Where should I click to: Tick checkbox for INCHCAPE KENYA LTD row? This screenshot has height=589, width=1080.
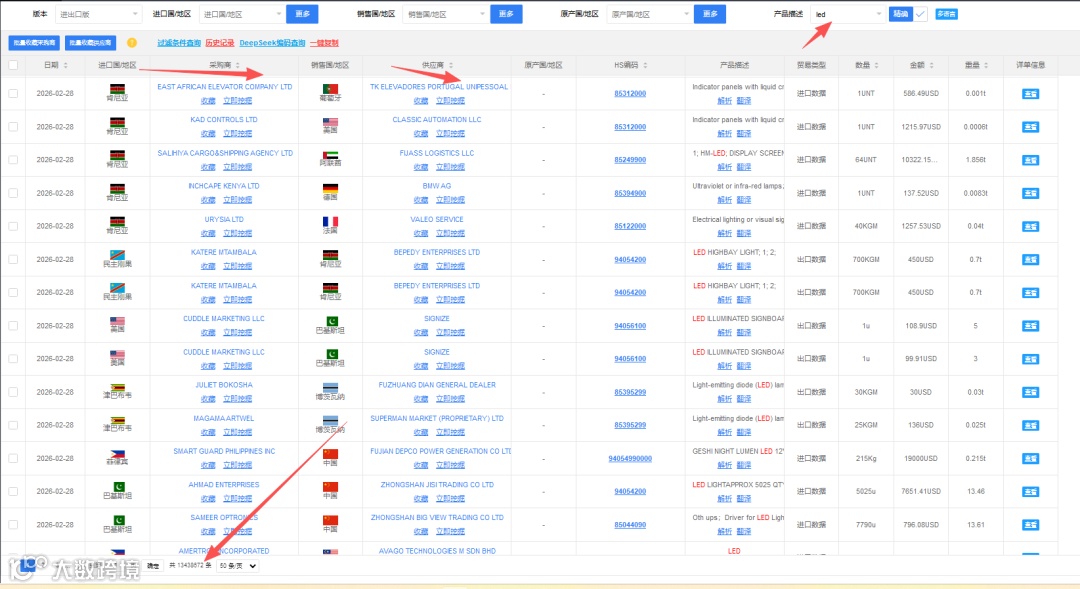click(x=13, y=194)
